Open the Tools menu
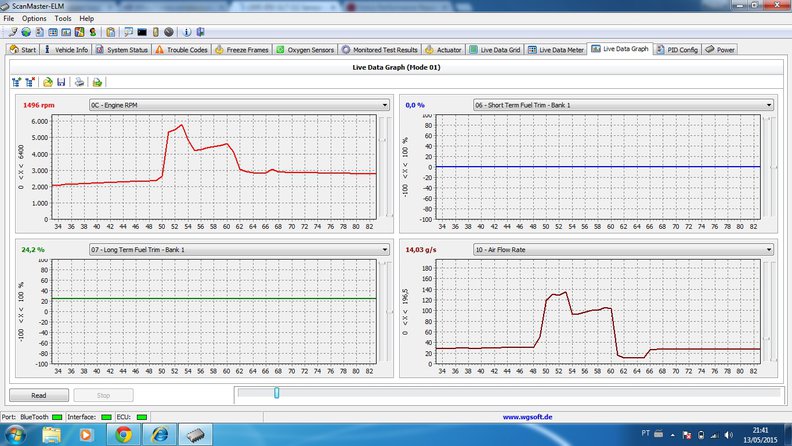Image resolution: width=792 pixels, height=446 pixels. [x=62, y=18]
